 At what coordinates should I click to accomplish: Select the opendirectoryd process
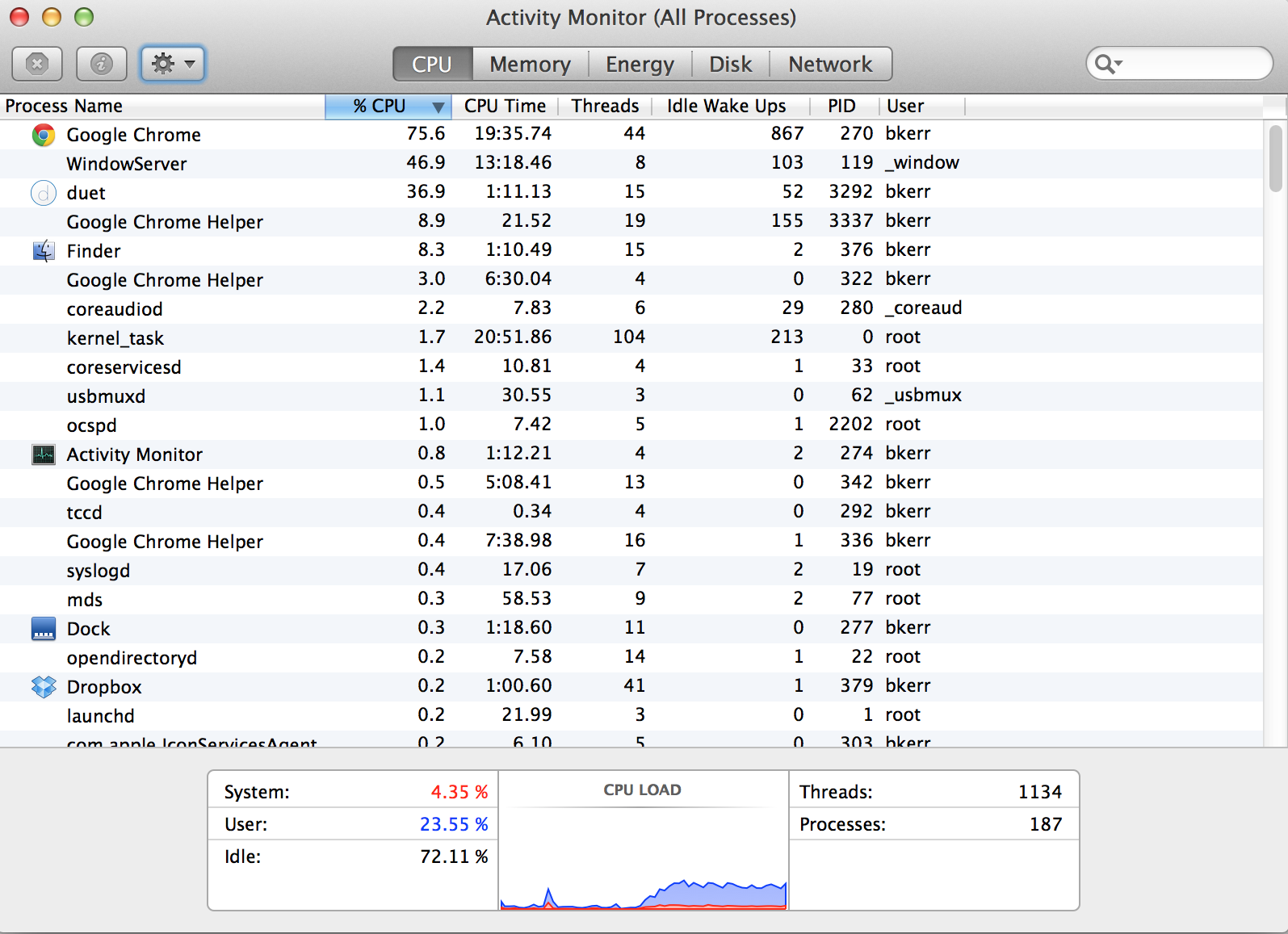631,658
